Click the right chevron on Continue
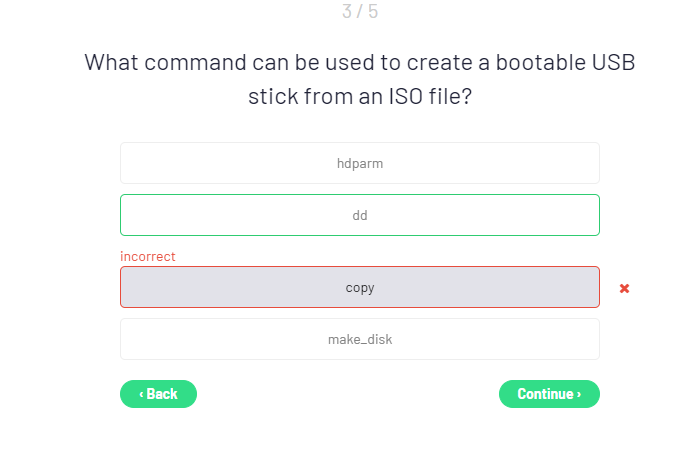Image resolution: width=691 pixels, height=451 pixels. tap(578, 394)
